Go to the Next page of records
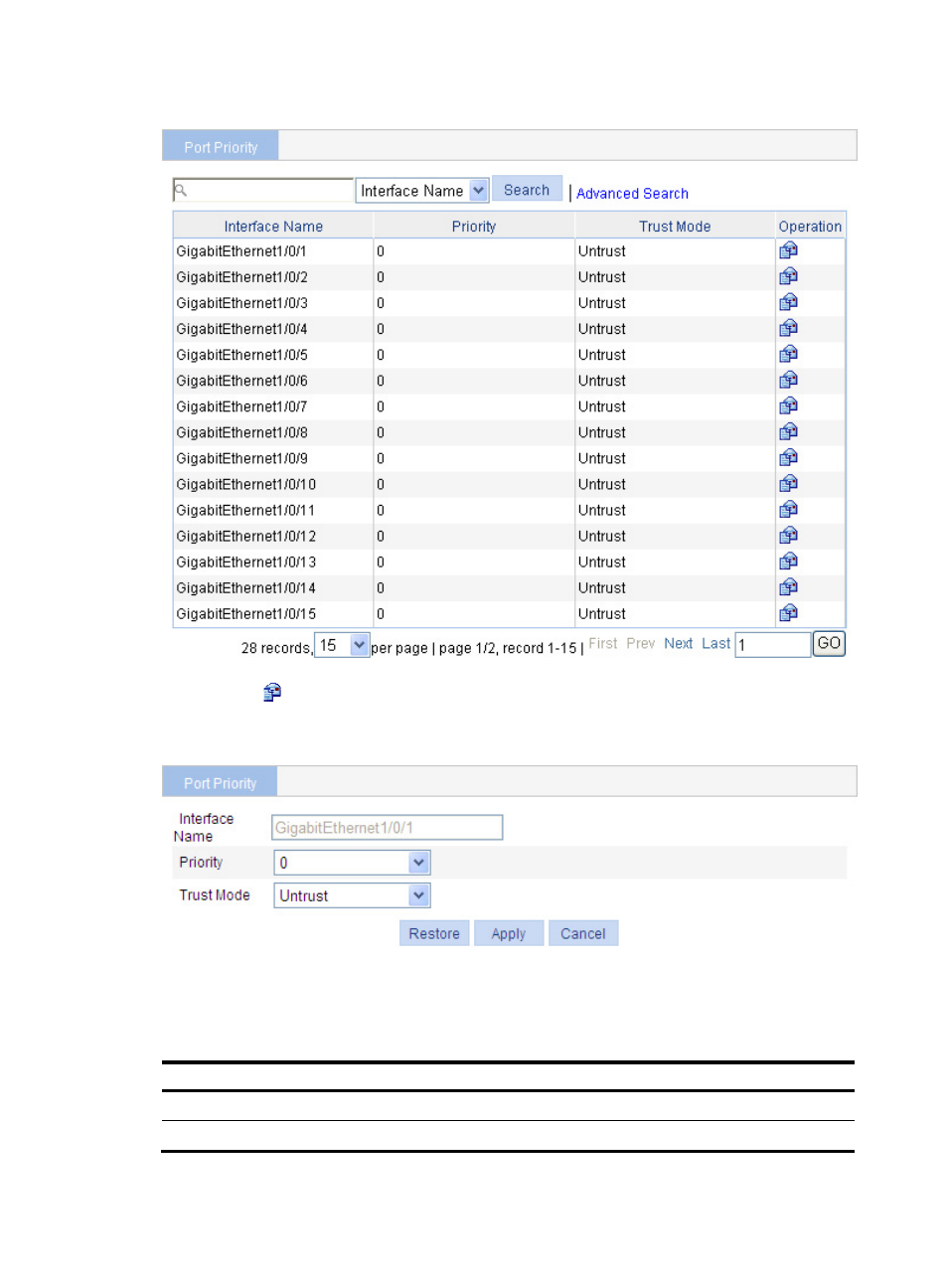This screenshot has height=1288, width=948. tap(678, 644)
